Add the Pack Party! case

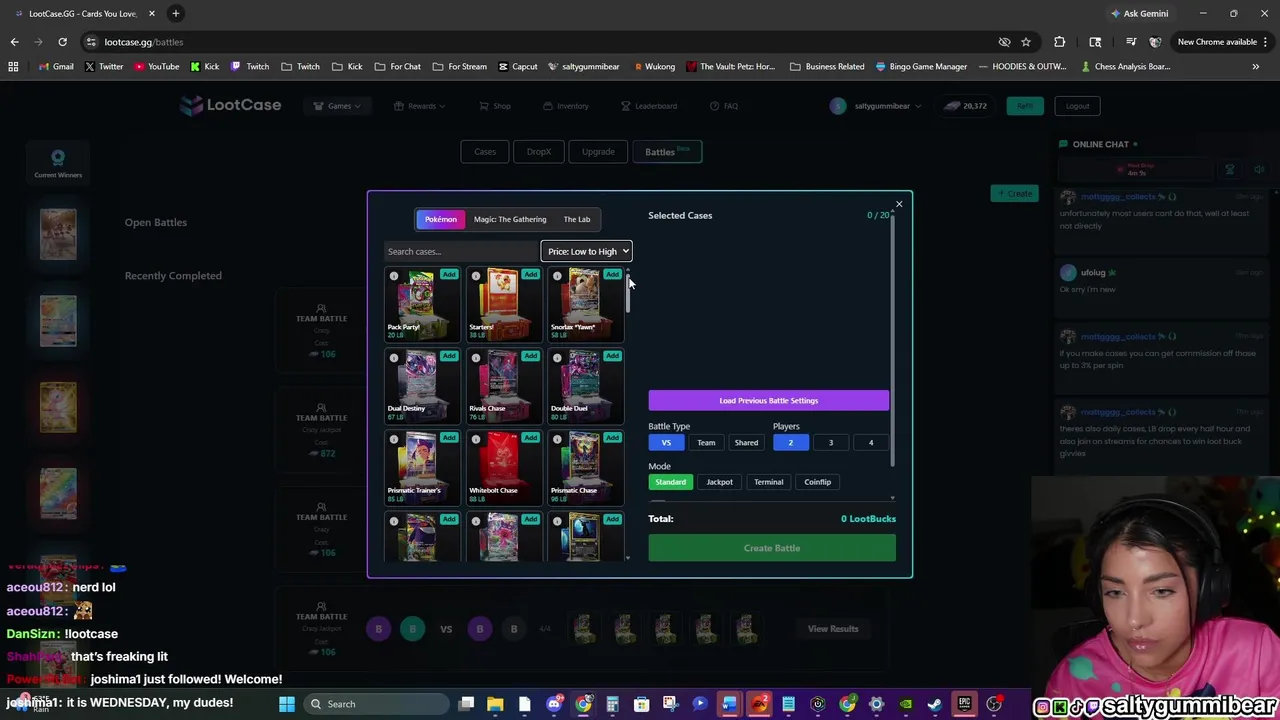tap(449, 274)
